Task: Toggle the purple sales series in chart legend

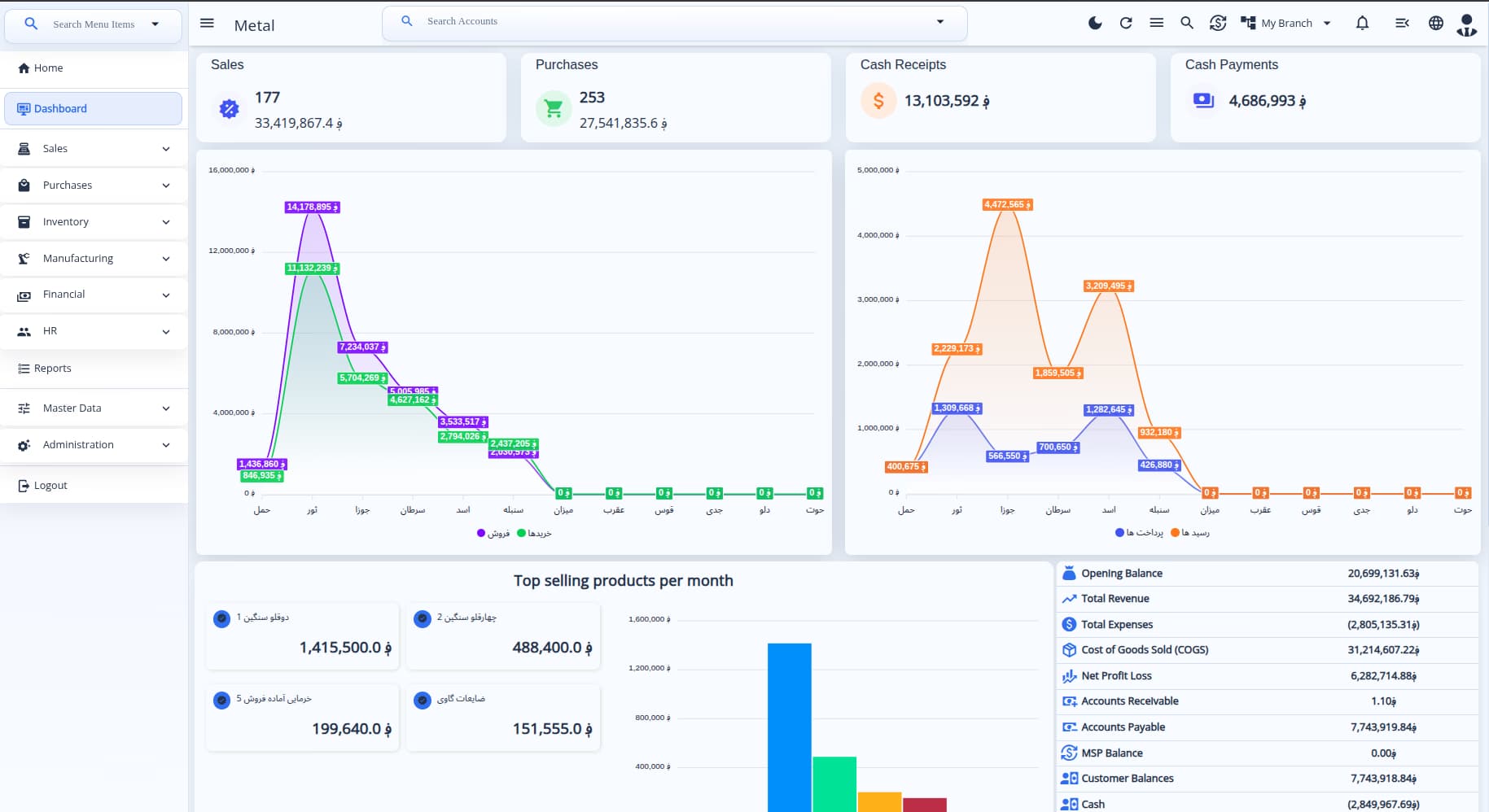Action: [493, 533]
